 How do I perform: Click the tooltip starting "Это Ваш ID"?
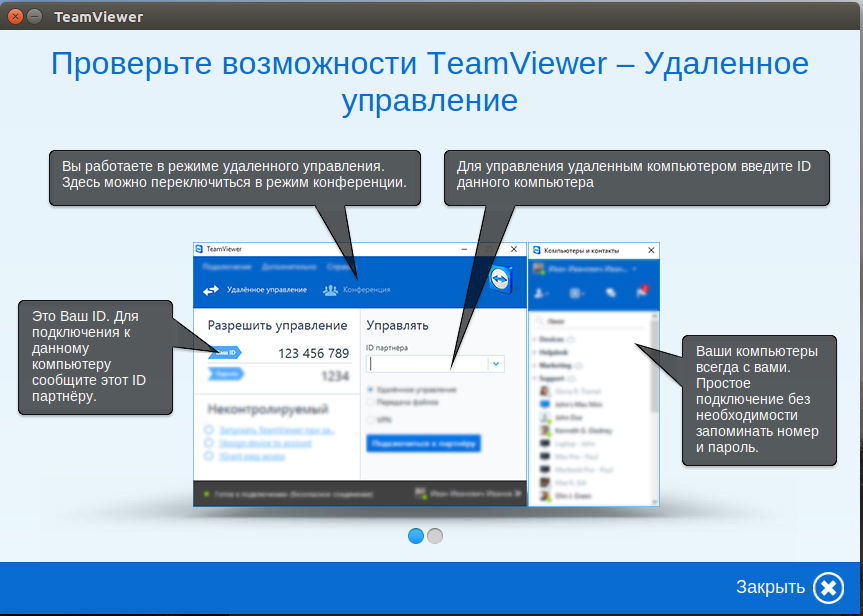coord(95,357)
